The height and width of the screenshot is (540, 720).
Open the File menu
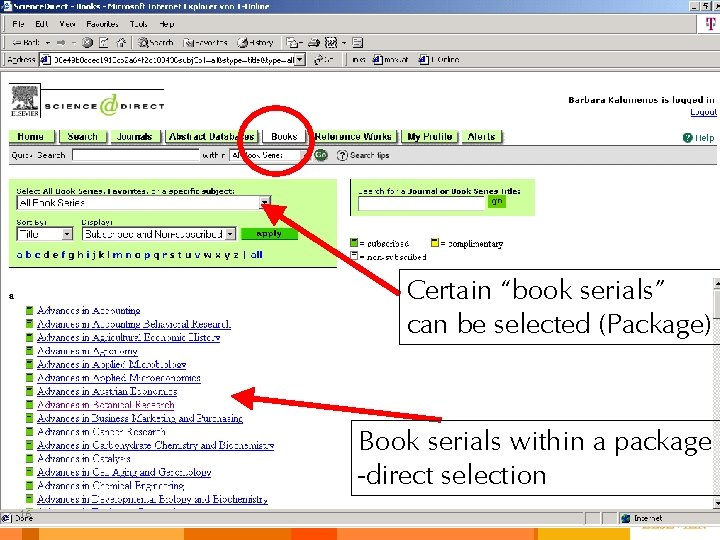[19, 24]
